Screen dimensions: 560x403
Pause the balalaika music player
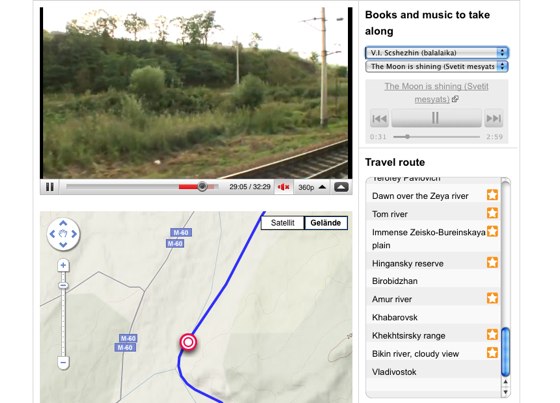[x=436, y=118]
